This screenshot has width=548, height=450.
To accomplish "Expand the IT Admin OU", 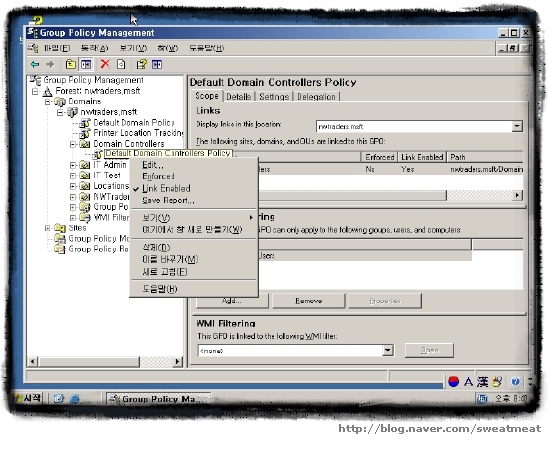I will pyautogui.click(x=73, y=165).
